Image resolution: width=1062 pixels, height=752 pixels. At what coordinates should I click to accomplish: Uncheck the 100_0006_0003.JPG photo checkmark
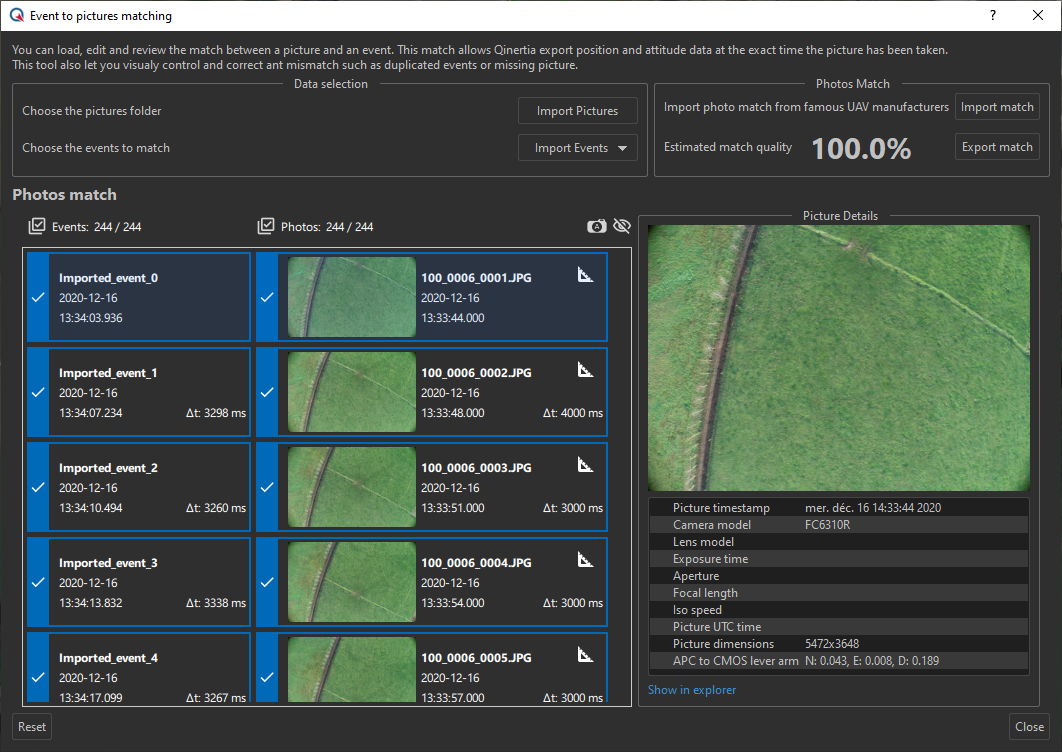pyautogui.click(x=267, y=488)
